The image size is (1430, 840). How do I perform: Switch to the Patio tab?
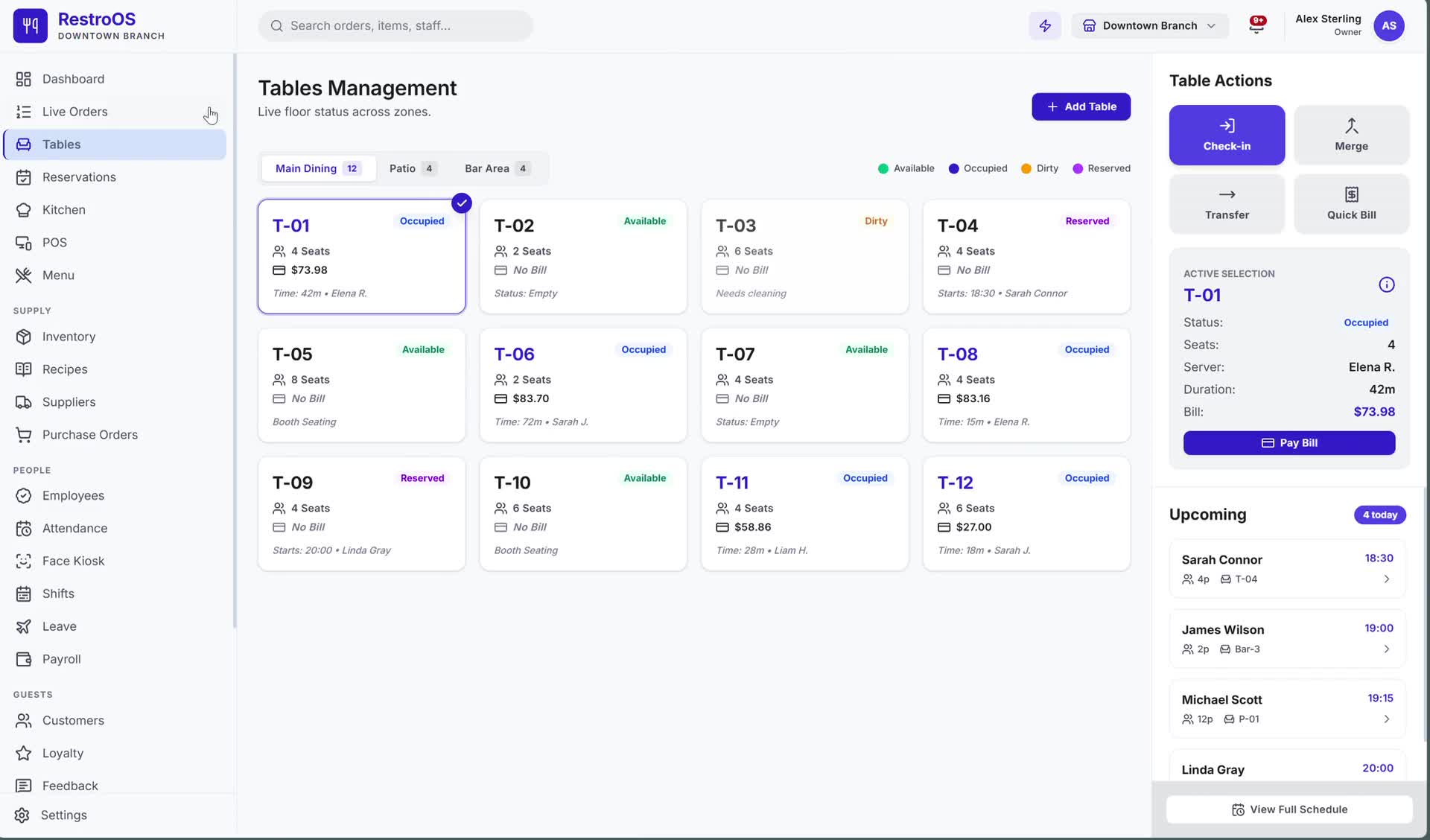click(413, 168)
